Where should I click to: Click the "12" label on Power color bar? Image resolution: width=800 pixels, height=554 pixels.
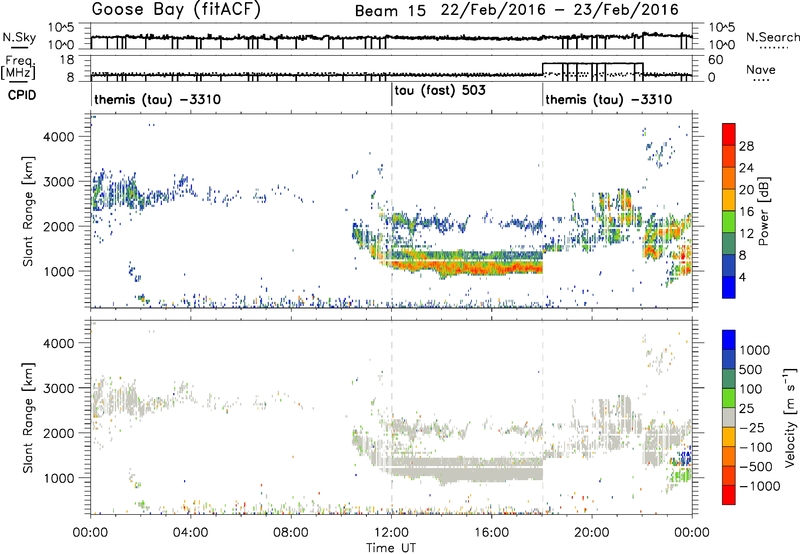coord(746,234)
